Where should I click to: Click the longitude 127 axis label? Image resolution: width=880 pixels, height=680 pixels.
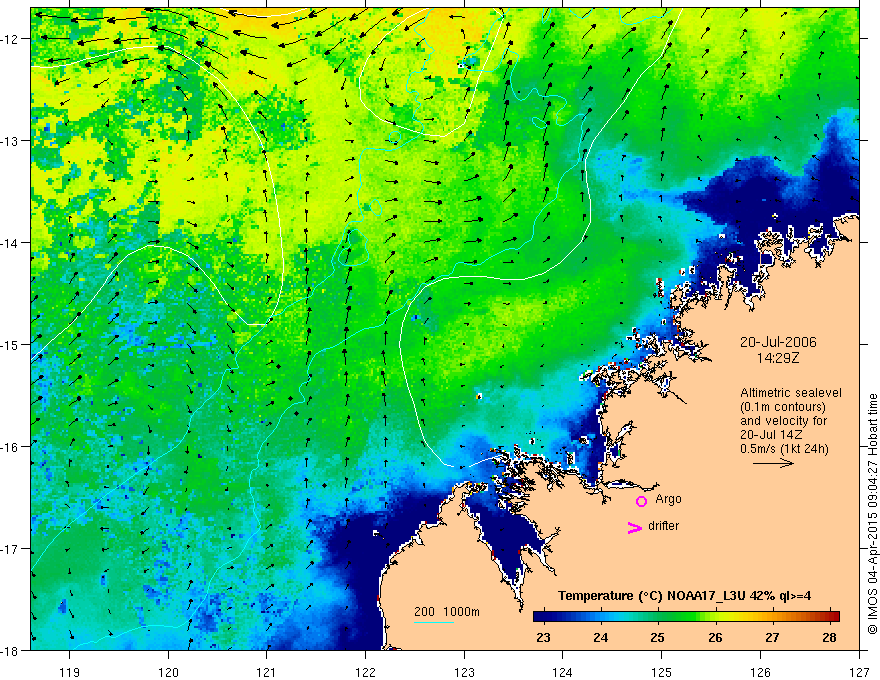click(x=859, y=672)
